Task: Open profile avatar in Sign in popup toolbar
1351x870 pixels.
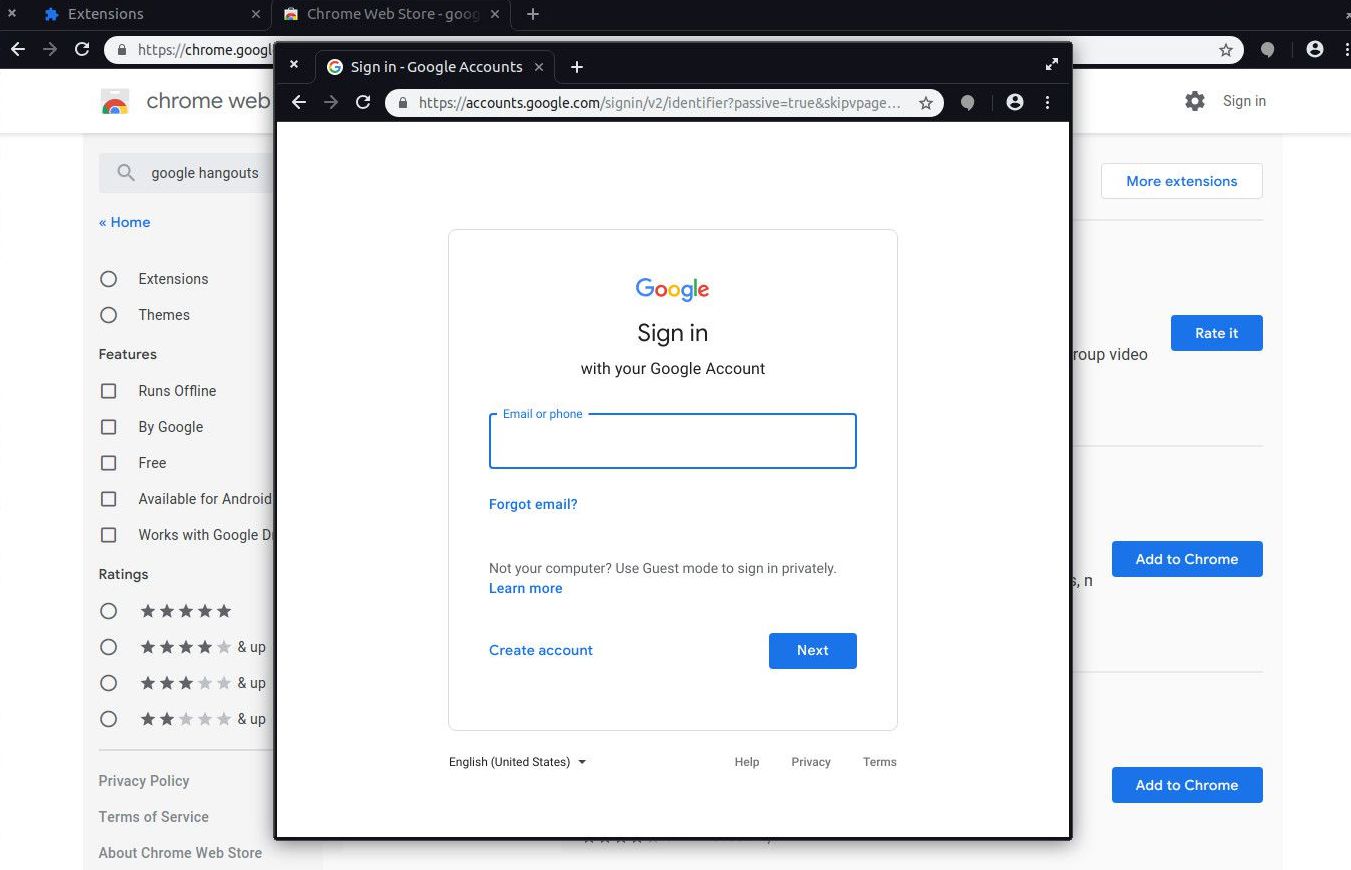Action: coord(1014,102)
